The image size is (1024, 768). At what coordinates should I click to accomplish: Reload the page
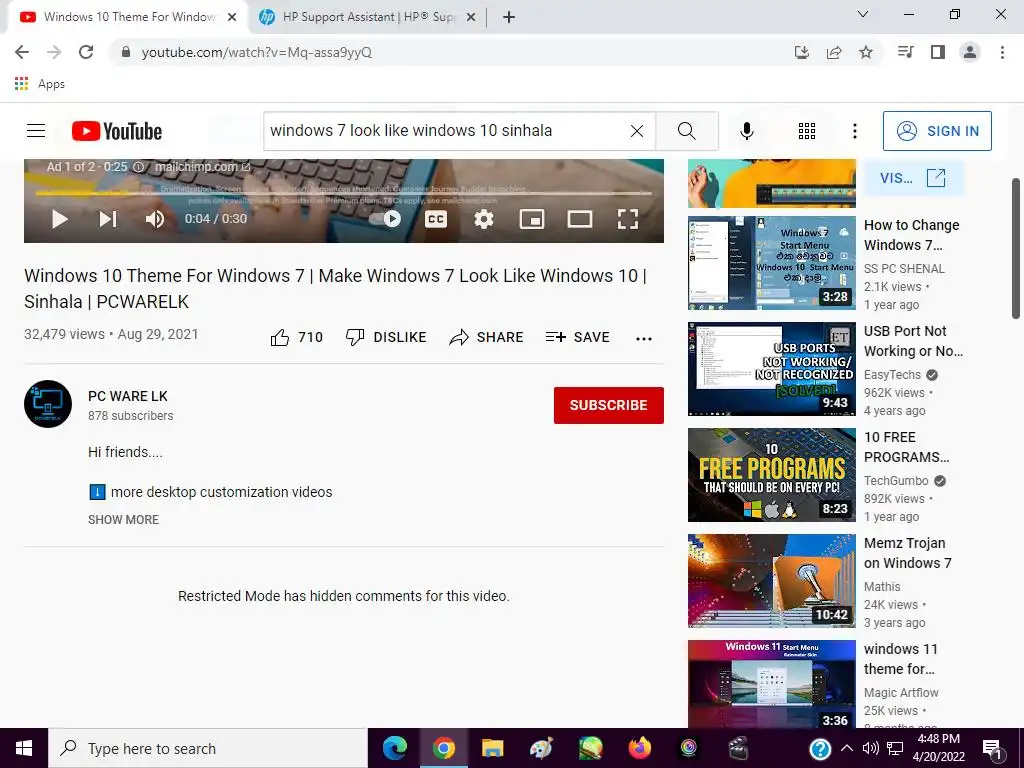point(86,52)
